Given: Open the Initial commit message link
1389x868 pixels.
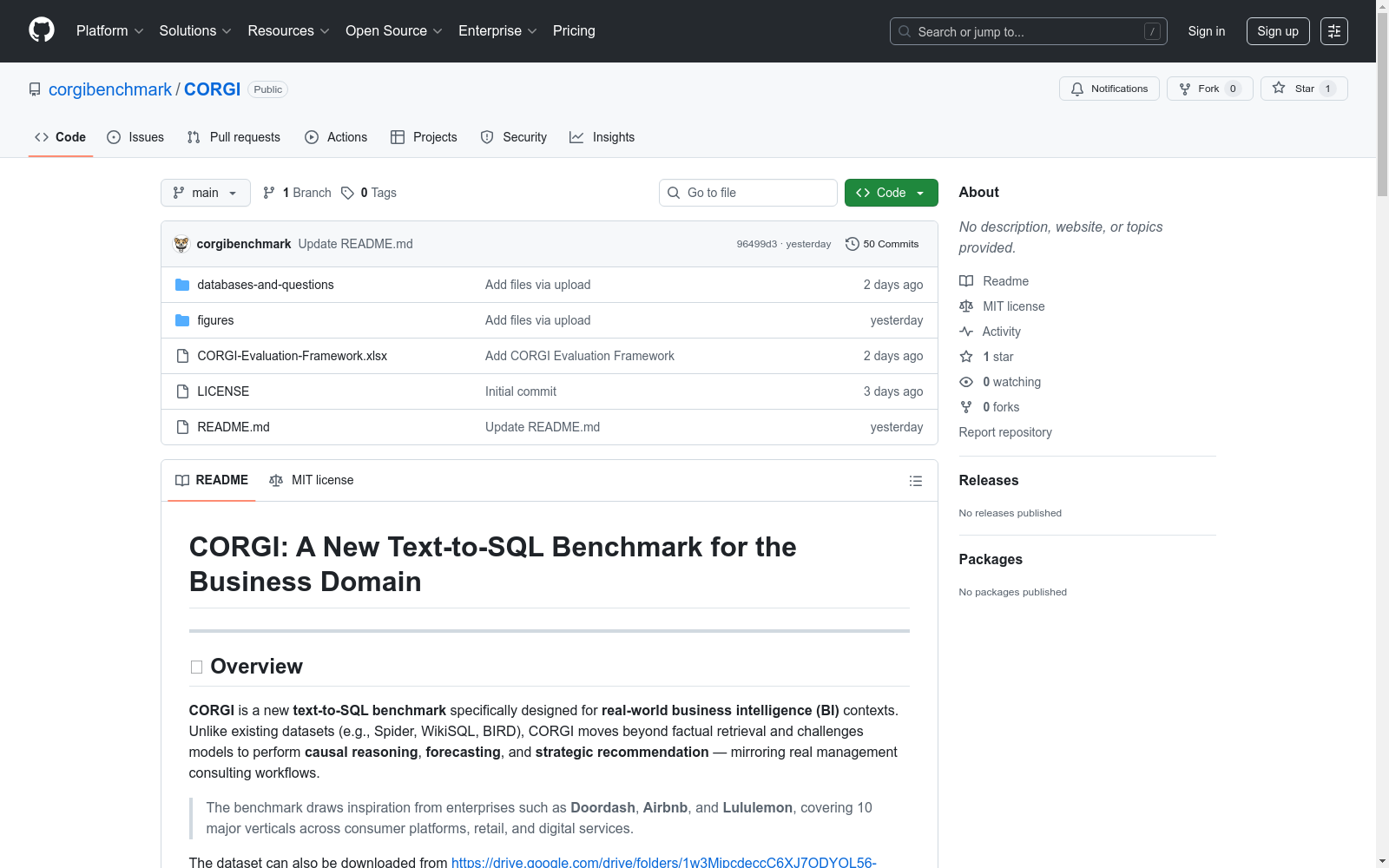Looking at the screenshot, I should (521, 391).
